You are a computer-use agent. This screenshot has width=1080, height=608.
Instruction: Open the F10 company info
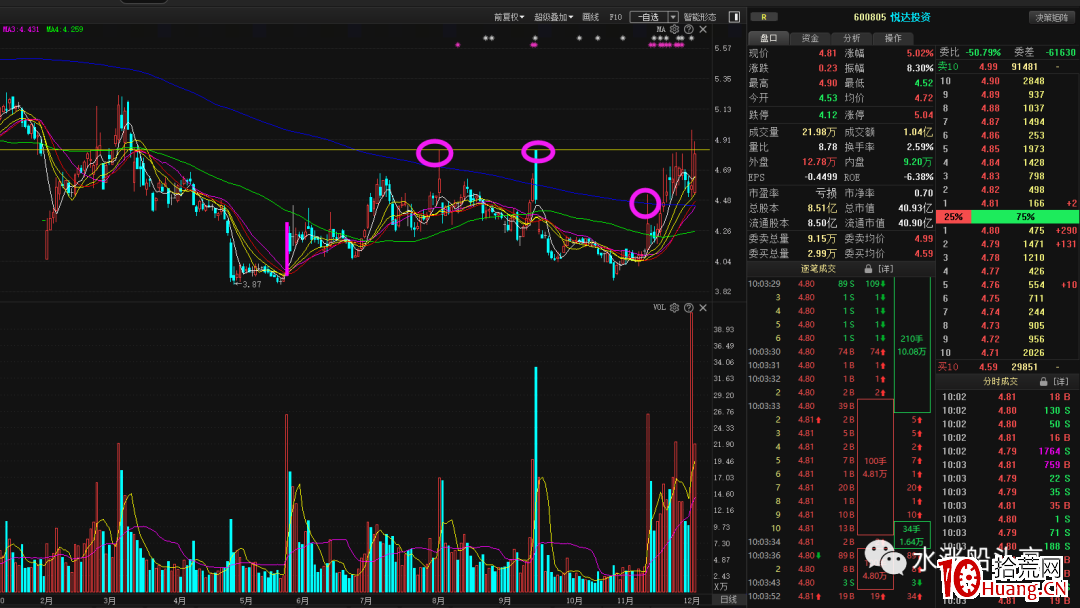pos(616,17)
